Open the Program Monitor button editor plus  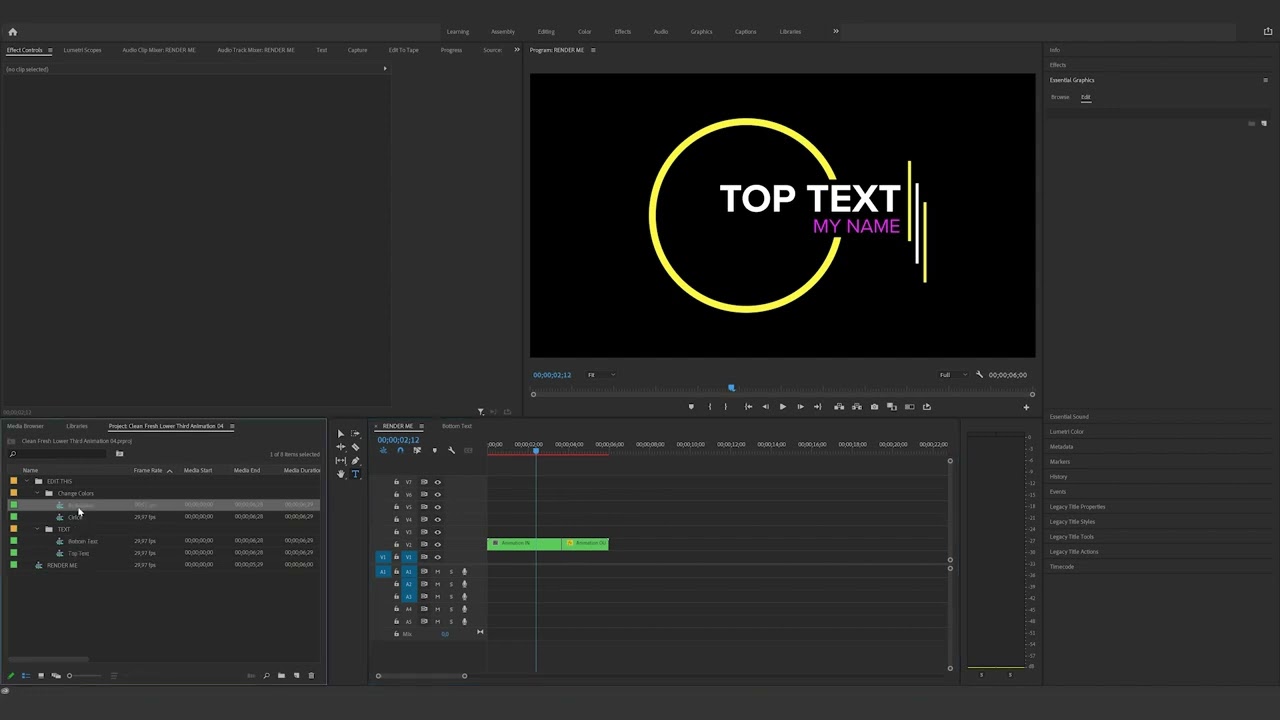1026,407
